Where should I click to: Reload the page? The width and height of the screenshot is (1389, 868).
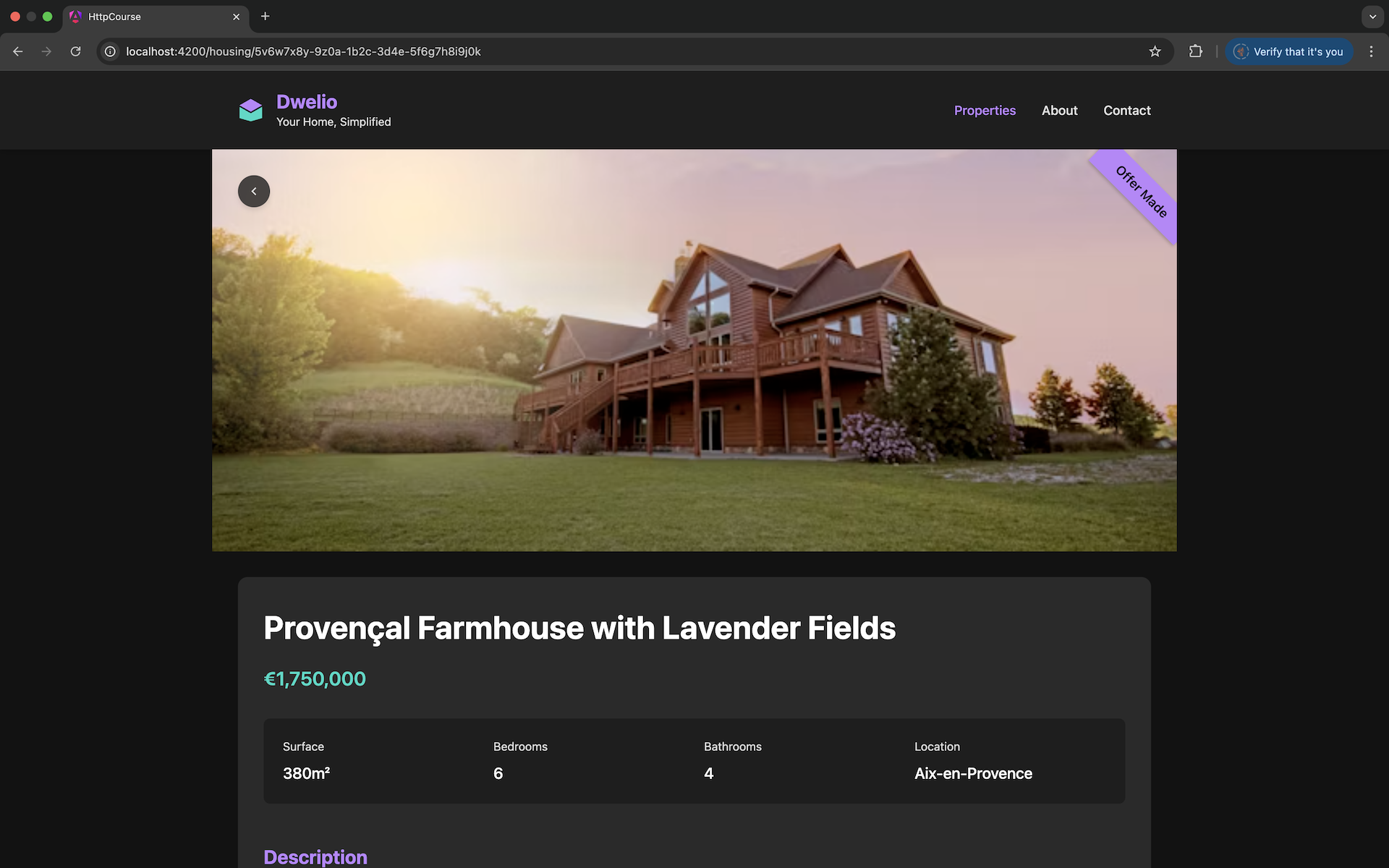click(75, 51)
